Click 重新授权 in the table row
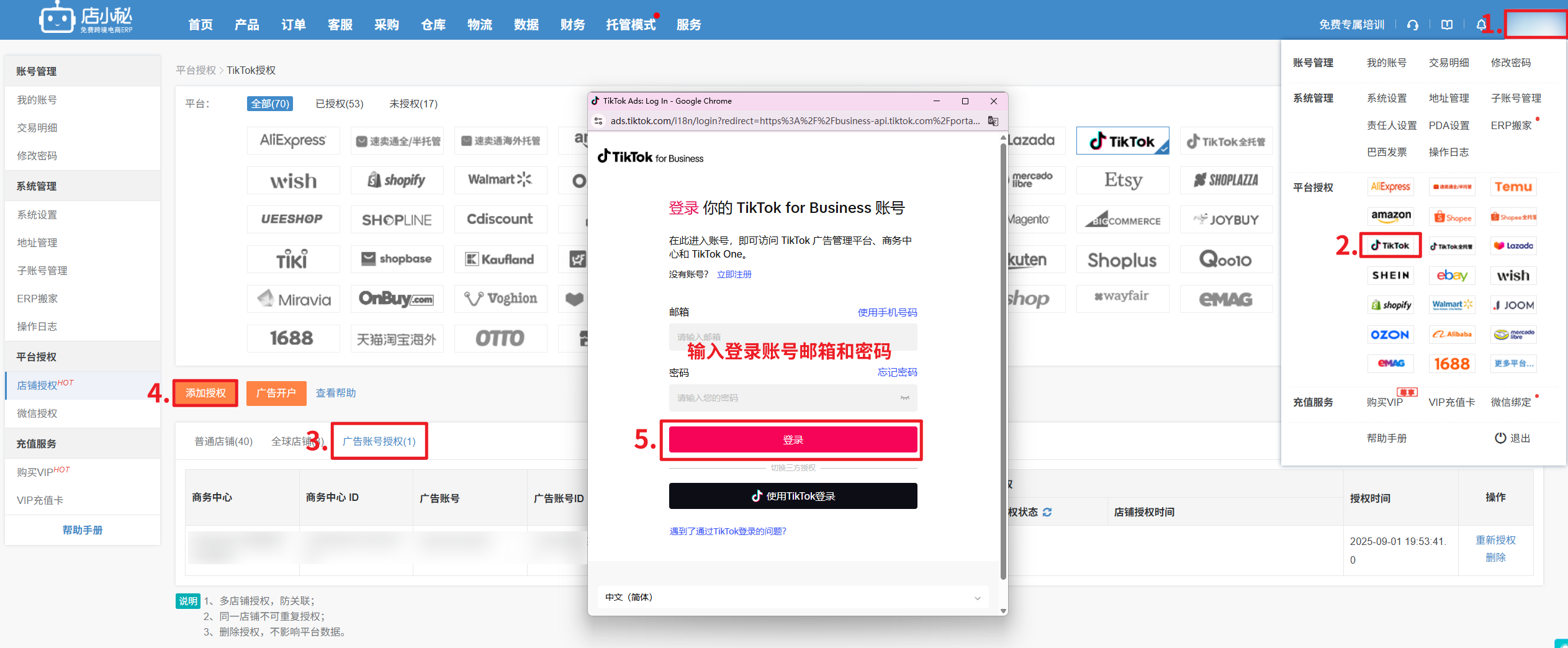The image size is (1568, 648). coord(1495,540)
